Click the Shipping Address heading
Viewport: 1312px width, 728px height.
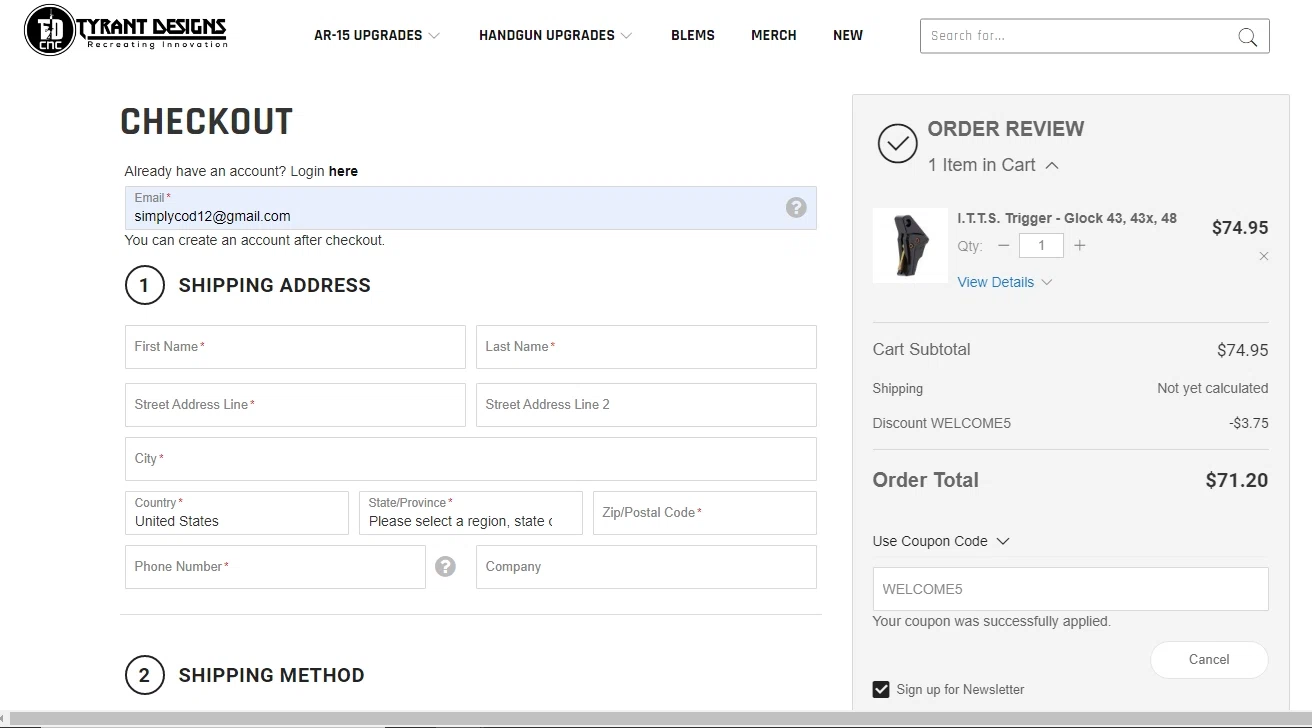[274, 285]
